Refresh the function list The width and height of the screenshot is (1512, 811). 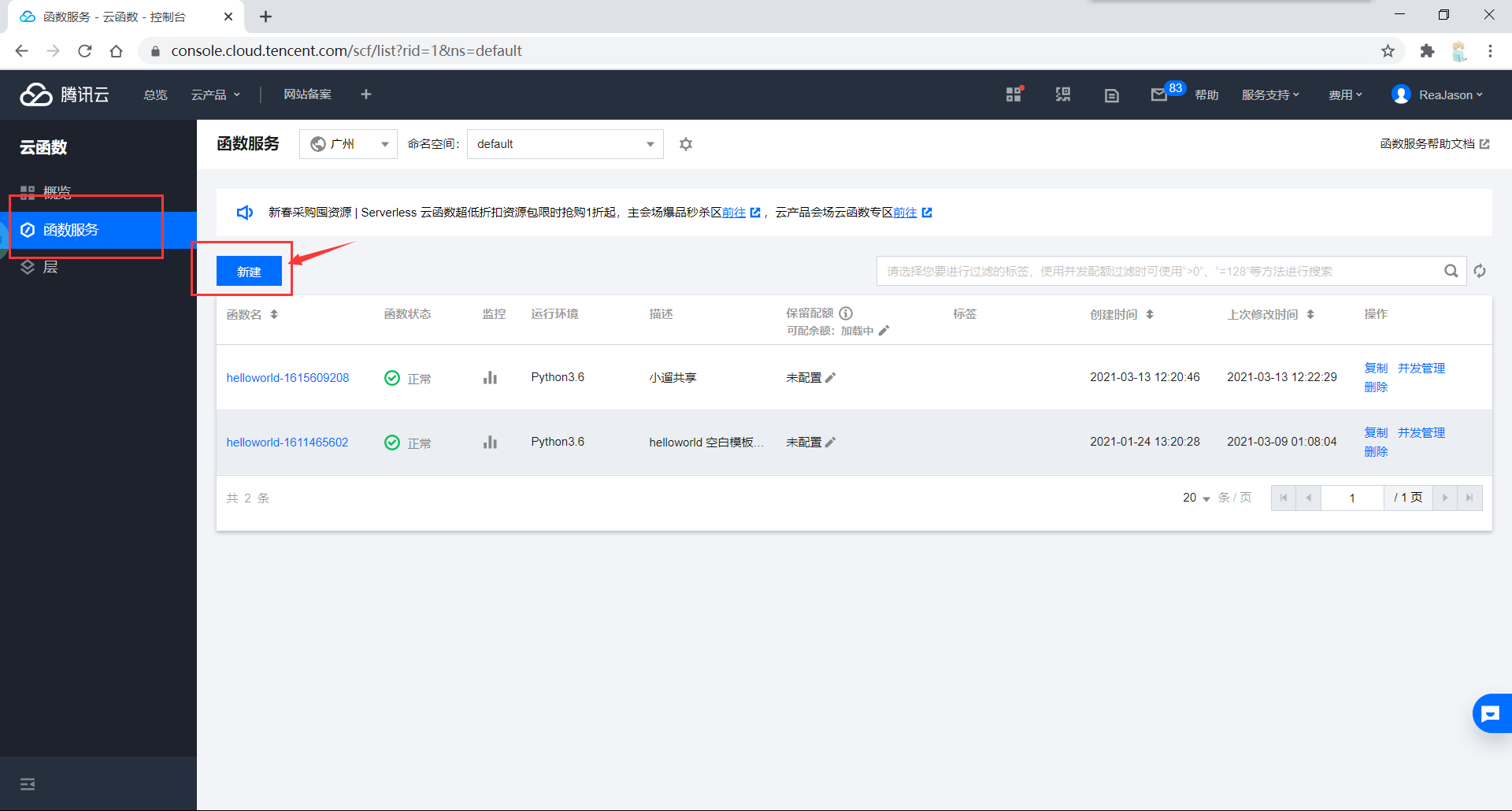pos(1480,271)
